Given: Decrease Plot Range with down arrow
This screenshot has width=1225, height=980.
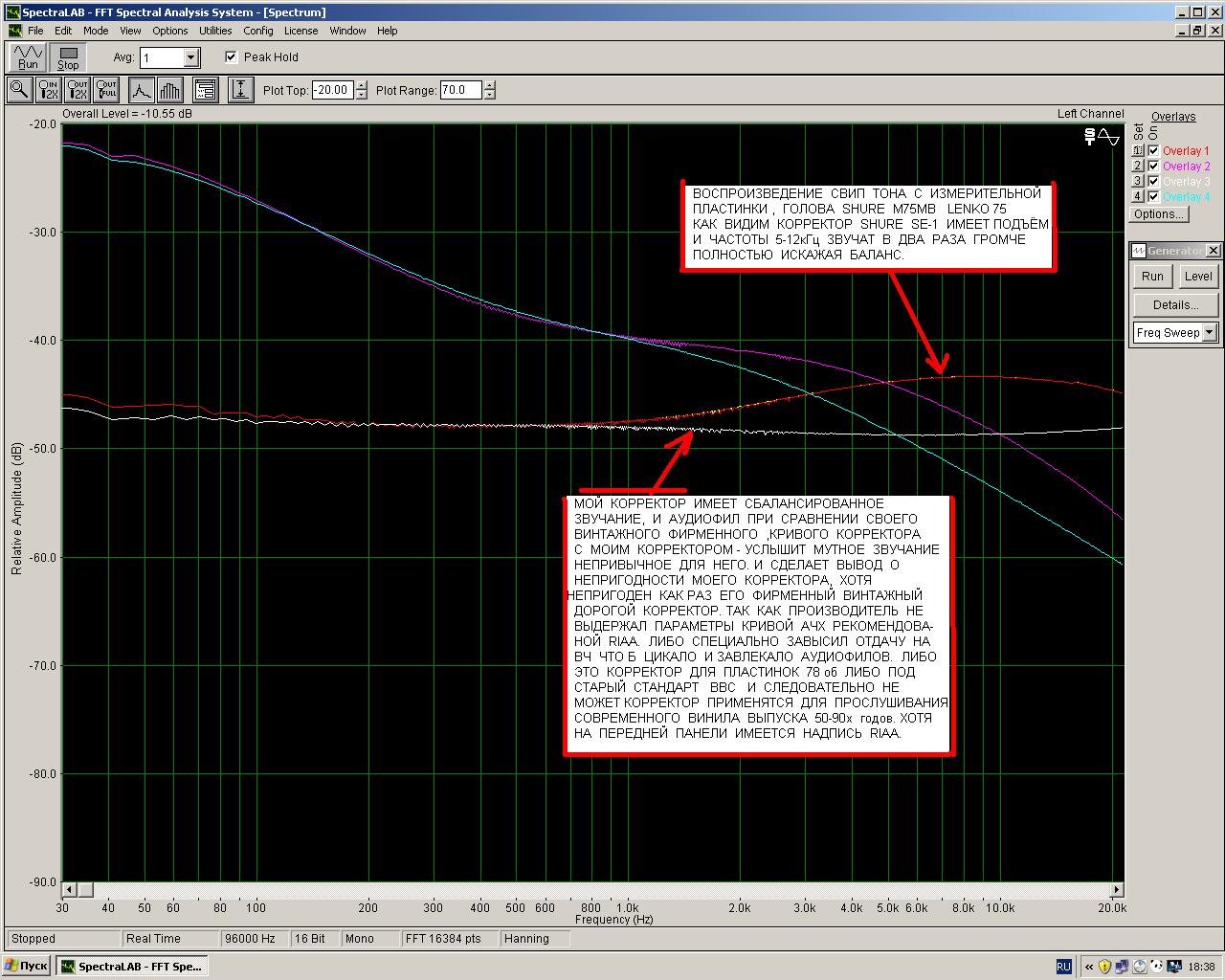Looking at the screenshot, I should (490, 95).
